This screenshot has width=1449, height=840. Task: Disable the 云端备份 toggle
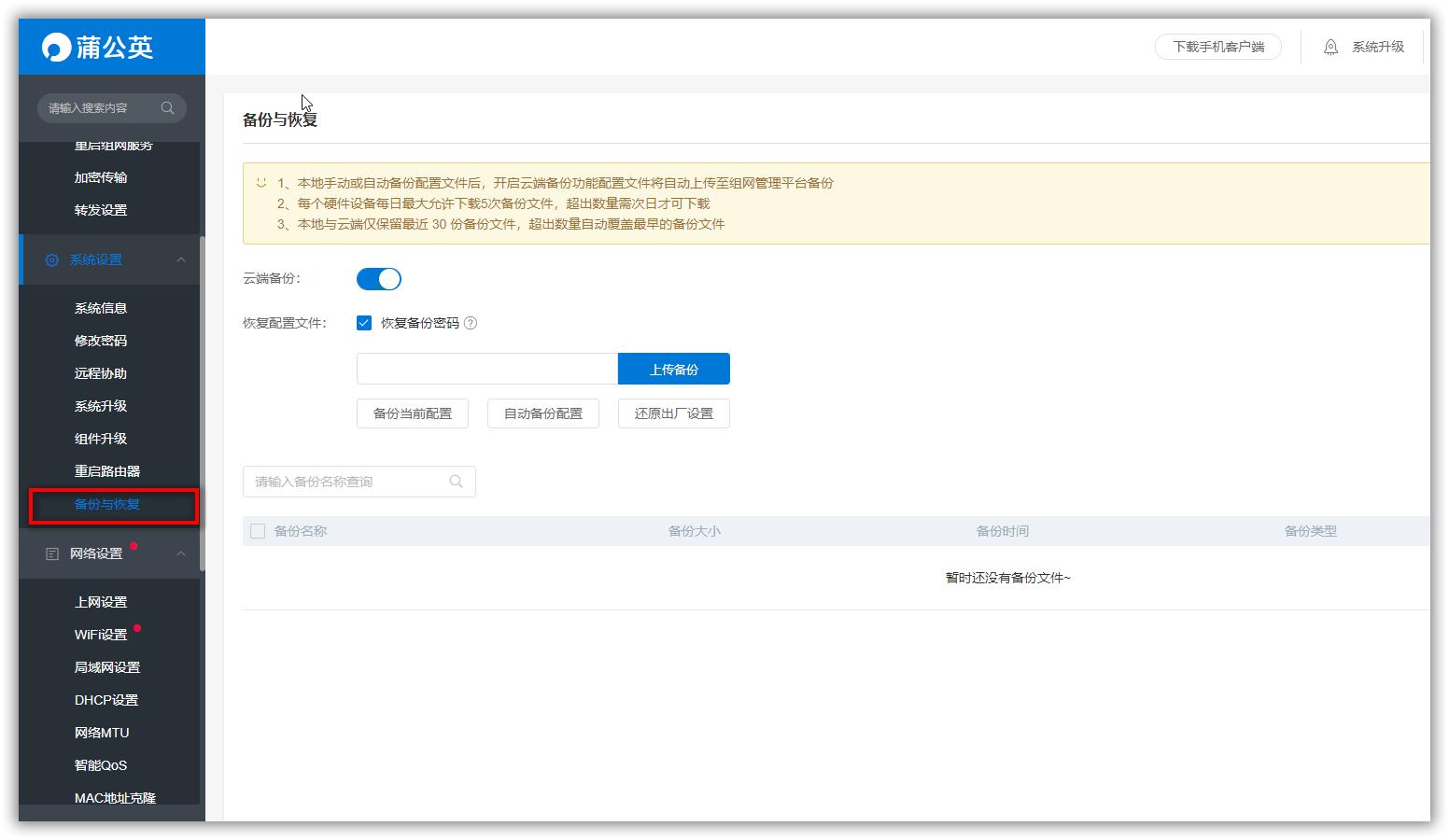378,278
